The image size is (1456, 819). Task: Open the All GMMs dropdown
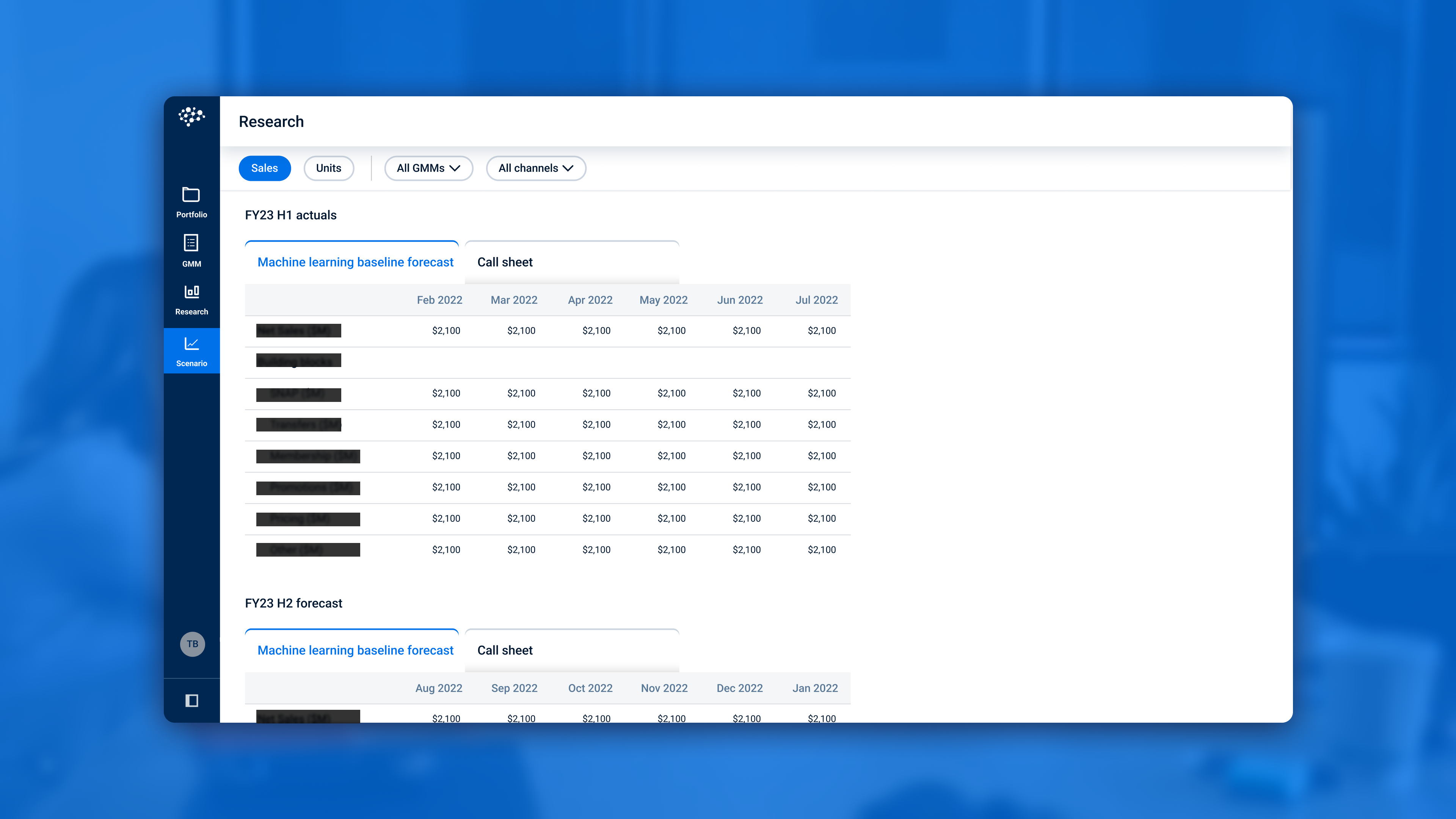(x=428, y=168)
